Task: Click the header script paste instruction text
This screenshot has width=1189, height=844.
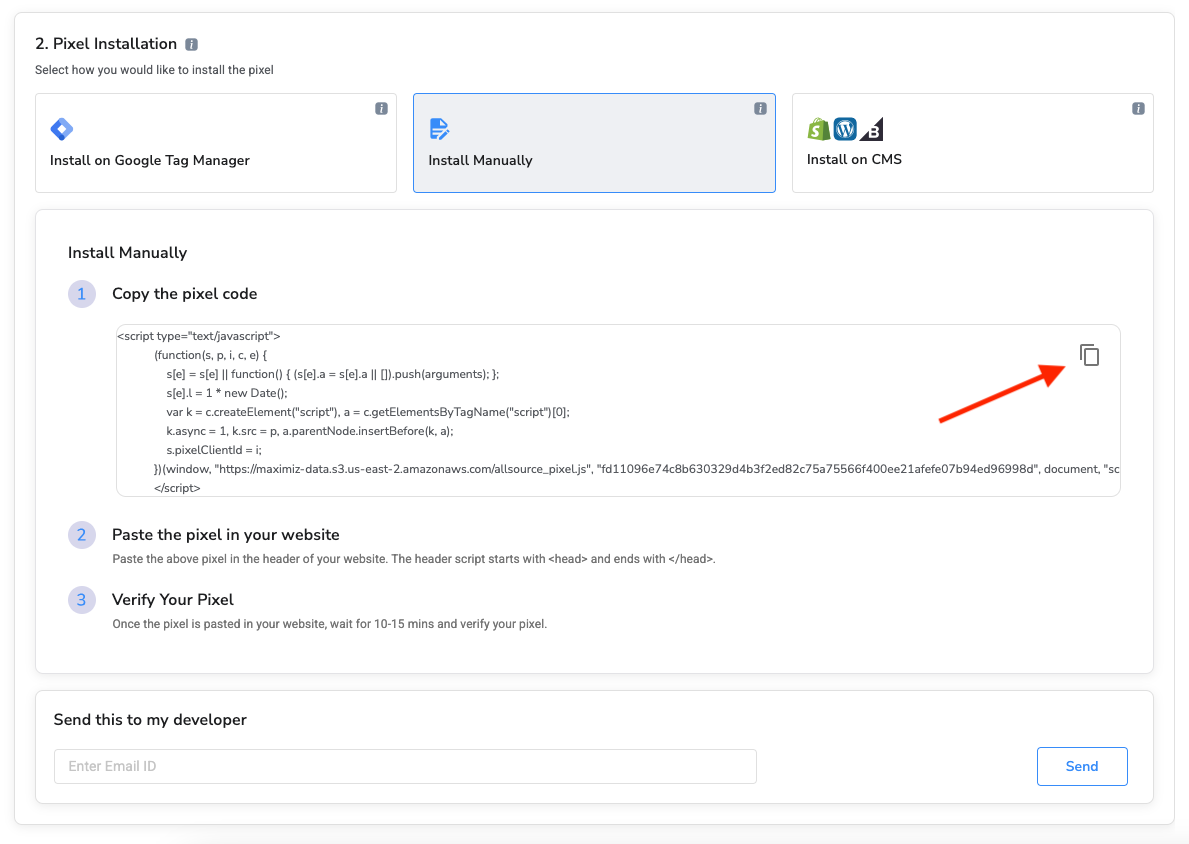Action: coord(414,559)
